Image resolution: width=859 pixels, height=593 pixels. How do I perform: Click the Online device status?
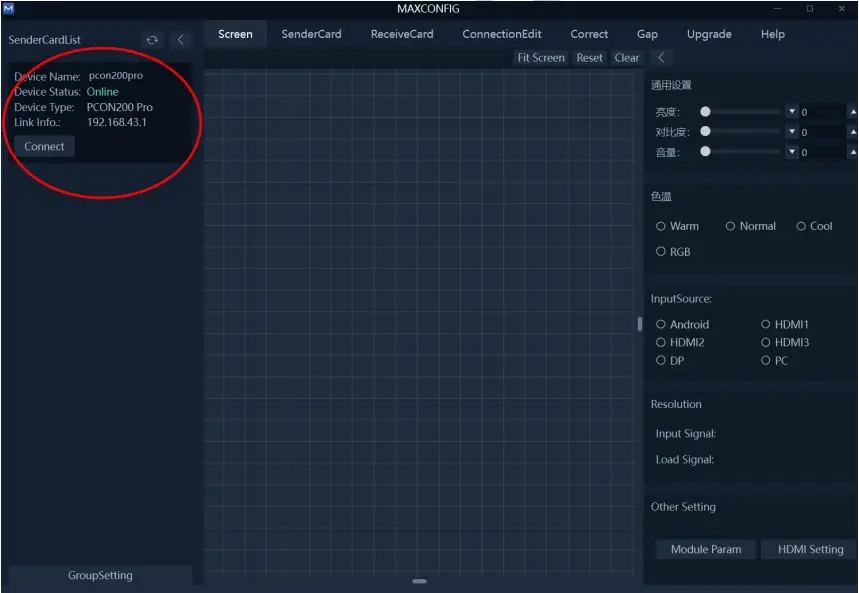[x=102, y=92]
